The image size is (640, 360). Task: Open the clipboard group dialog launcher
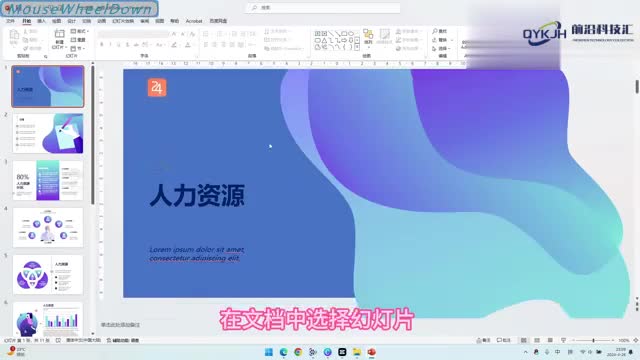point(46,56)
